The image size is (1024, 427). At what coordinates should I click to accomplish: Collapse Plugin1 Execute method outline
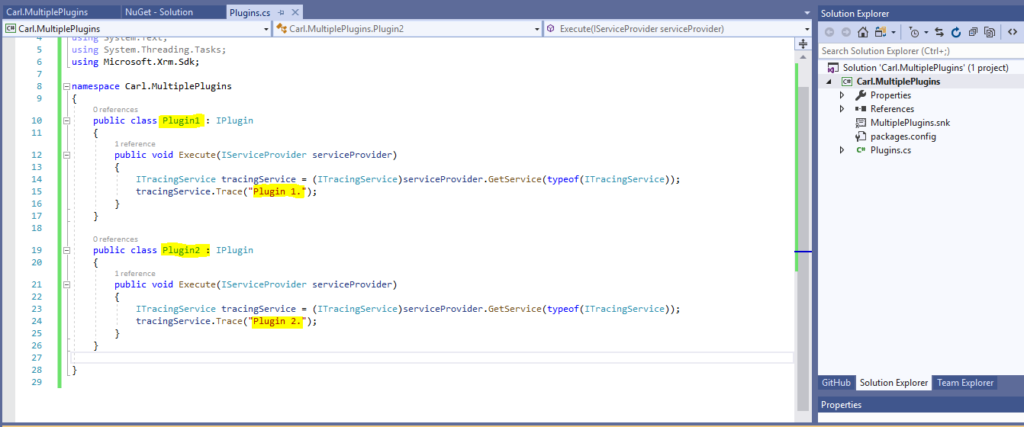pos(66,155)
